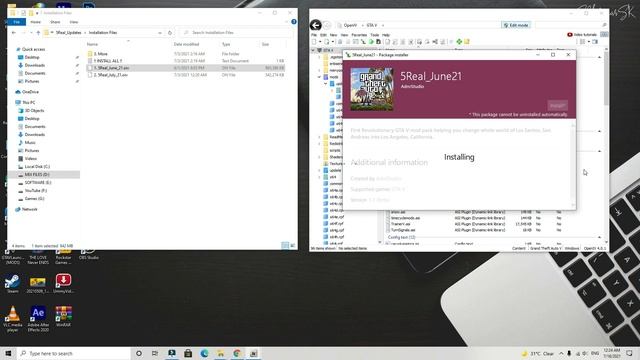Open recent locations dropdown in Explorer
This screenshot has width=640, height=360.
tap(31, 32)
